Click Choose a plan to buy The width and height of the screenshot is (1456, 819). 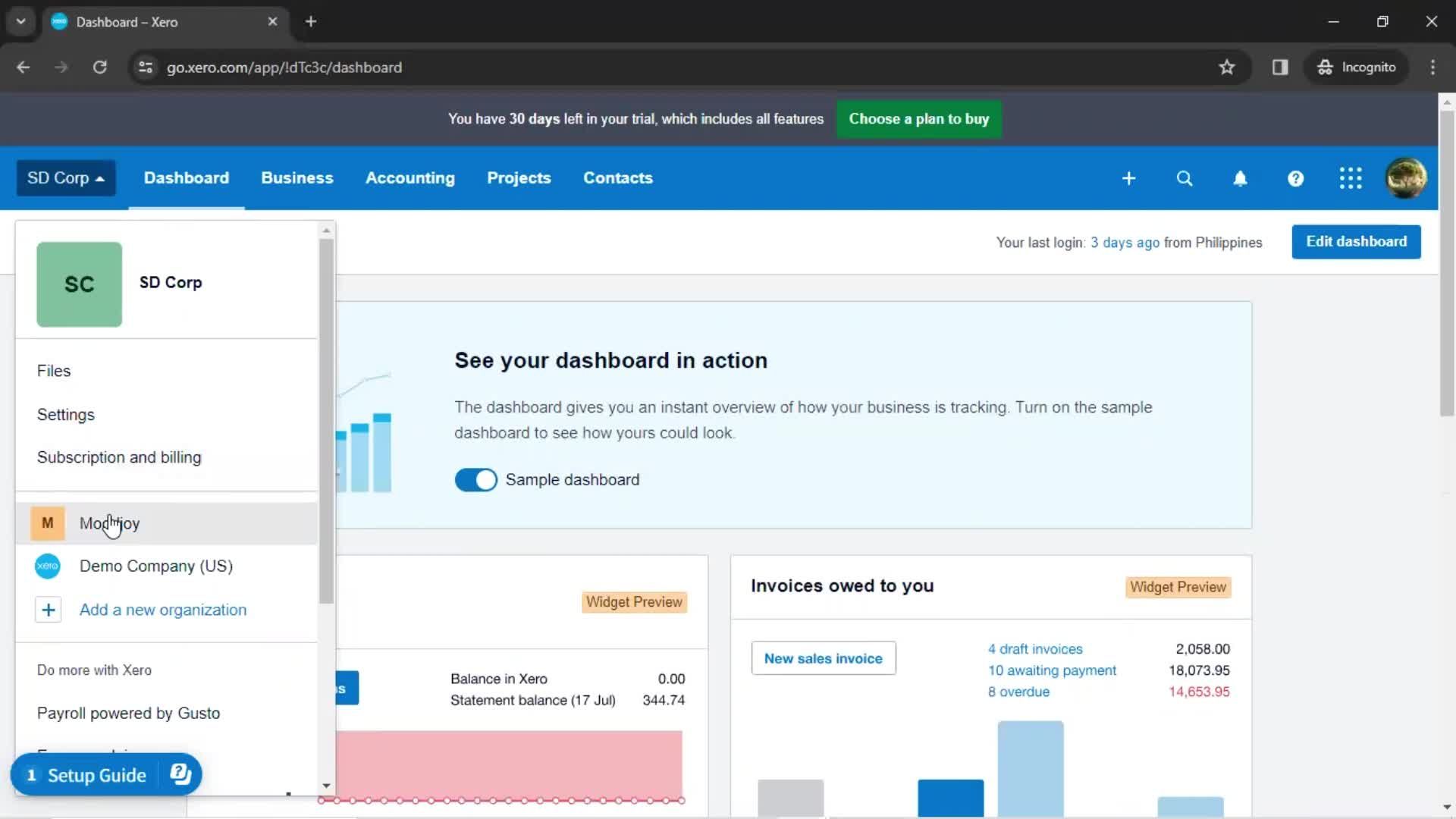point(919,119)
